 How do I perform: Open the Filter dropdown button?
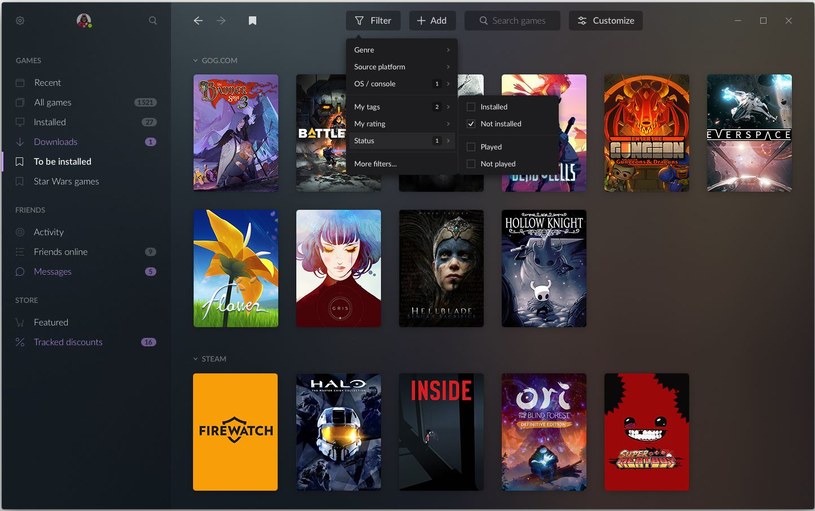point(373,21)
